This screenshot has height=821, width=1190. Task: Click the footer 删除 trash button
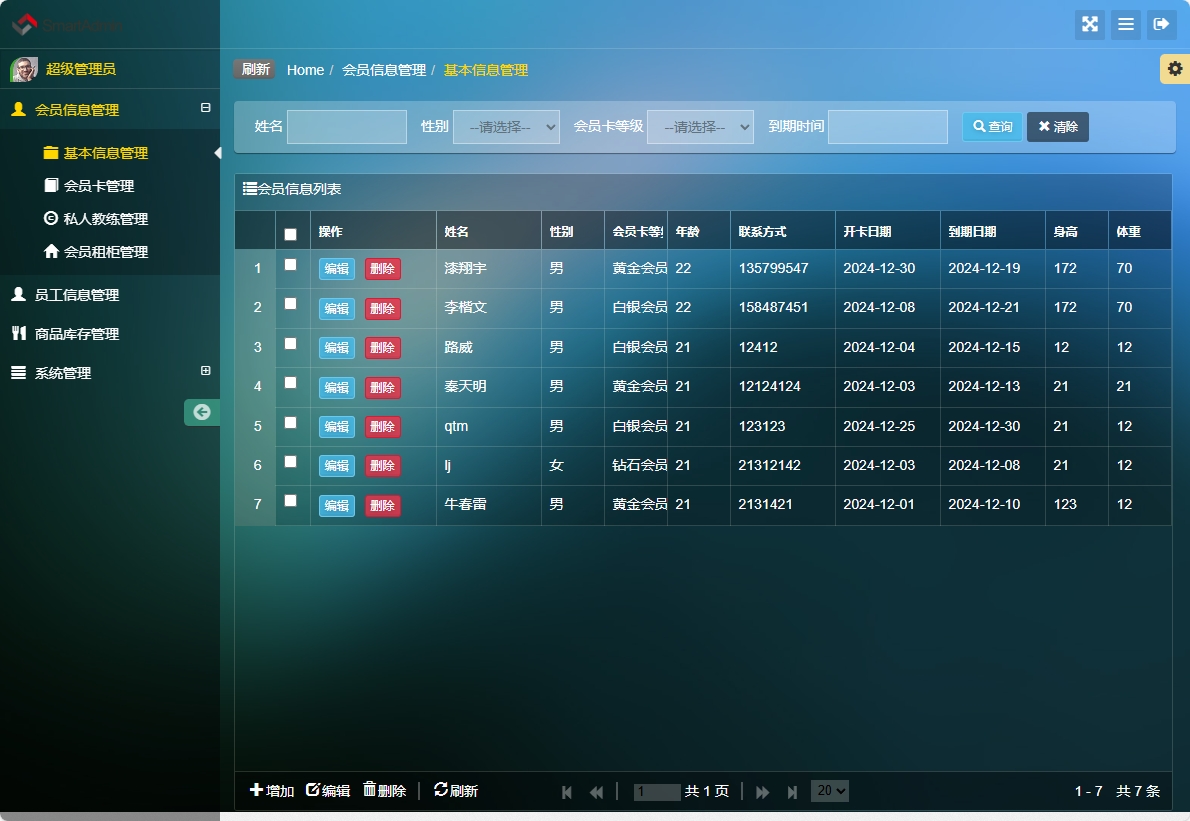click(x=385, y=791)
